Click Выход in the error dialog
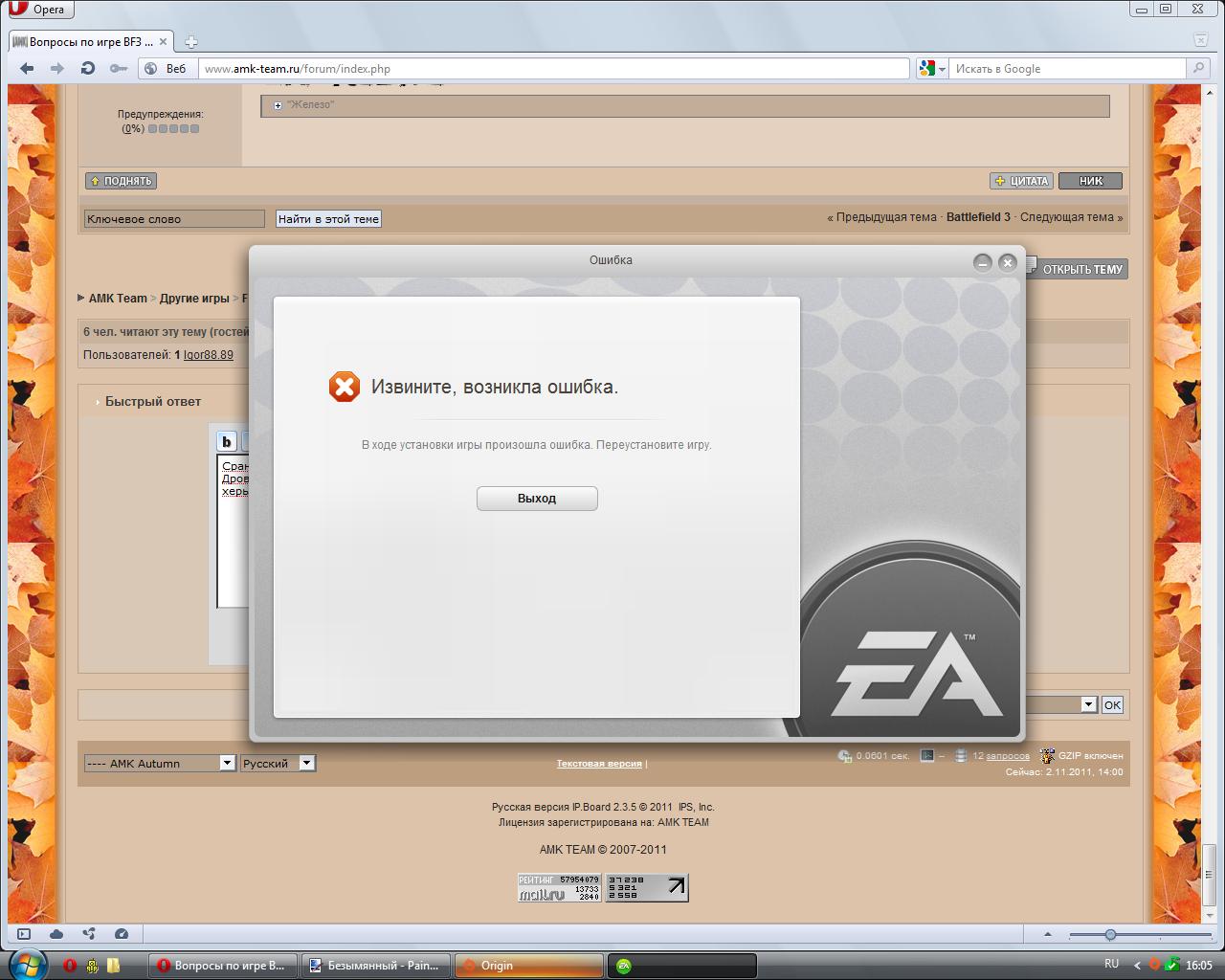The width and height of the screenshot is (1225, 980). 537,499
